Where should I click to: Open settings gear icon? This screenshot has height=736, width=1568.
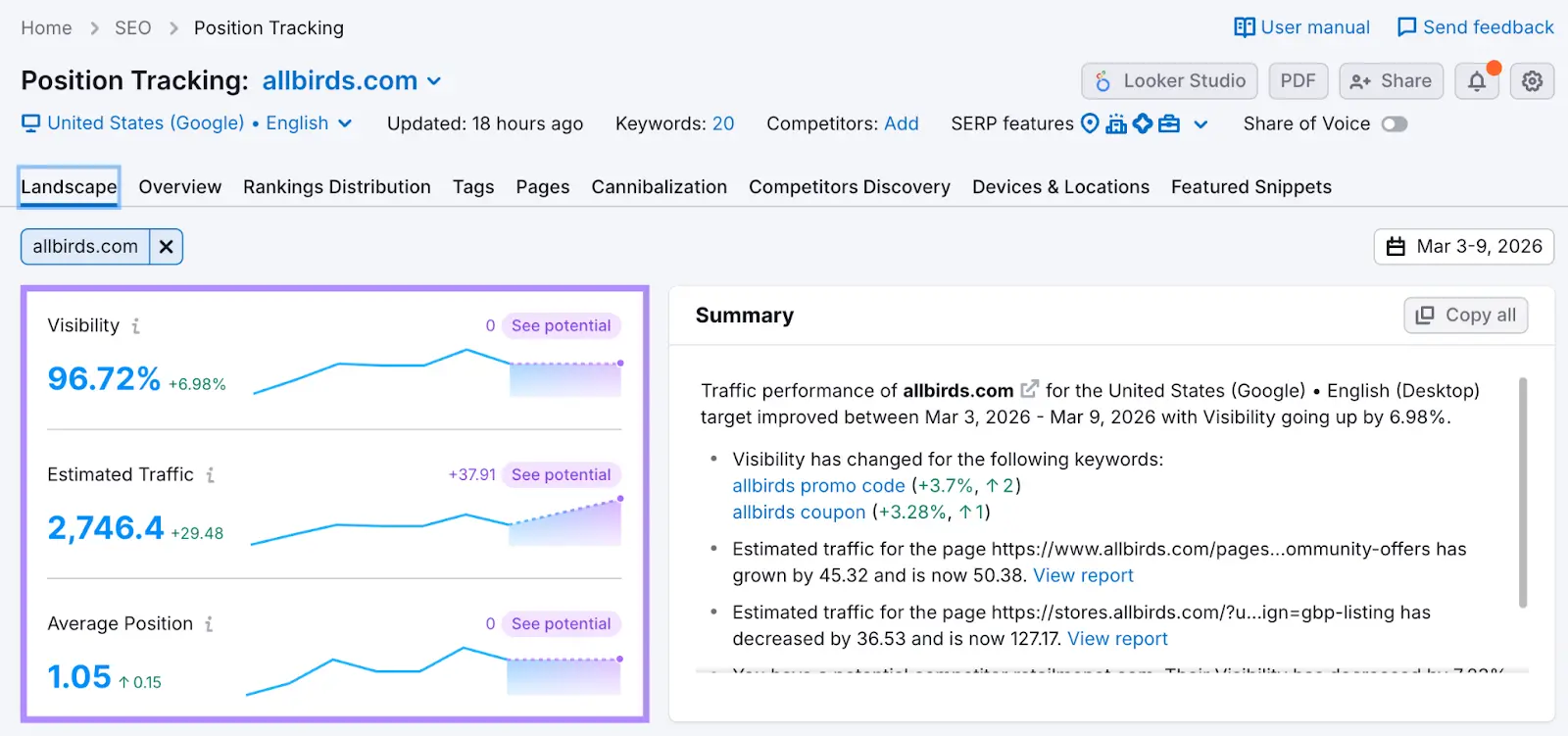1532,81
